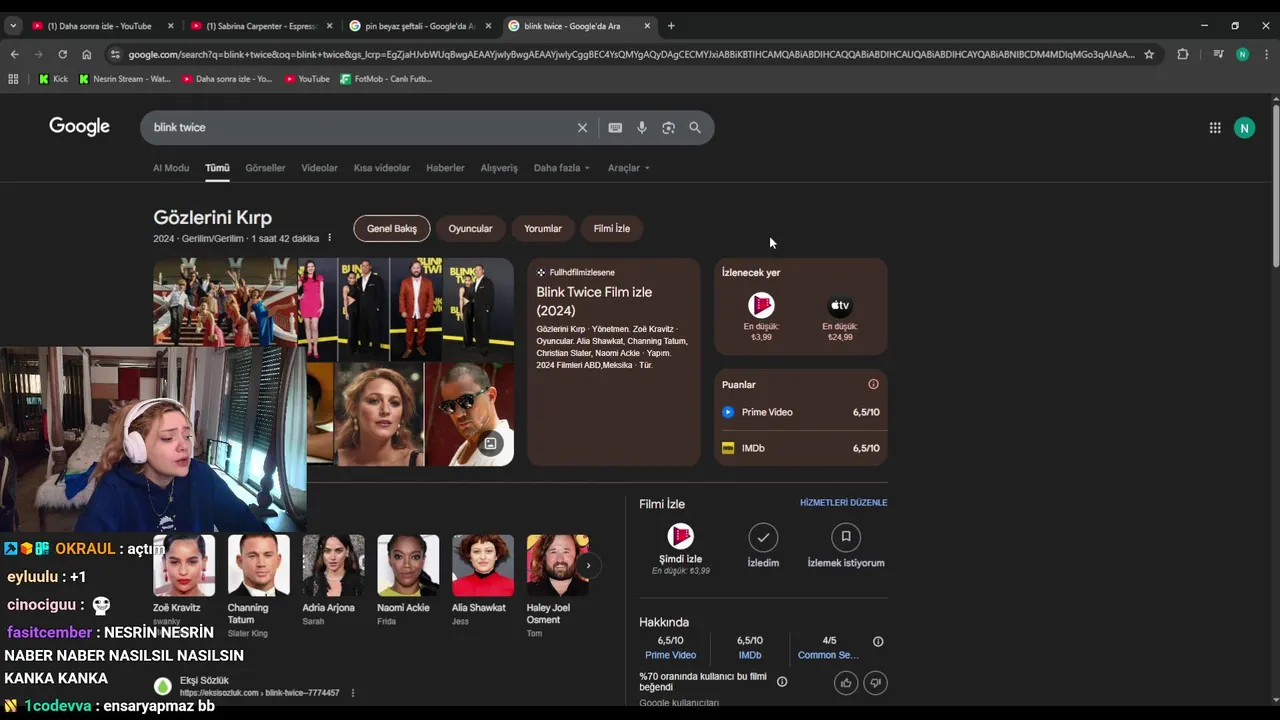This screenshot has width=1280, height=720.
Task: Open image gallery icon on photos
Action: (490, 443)
